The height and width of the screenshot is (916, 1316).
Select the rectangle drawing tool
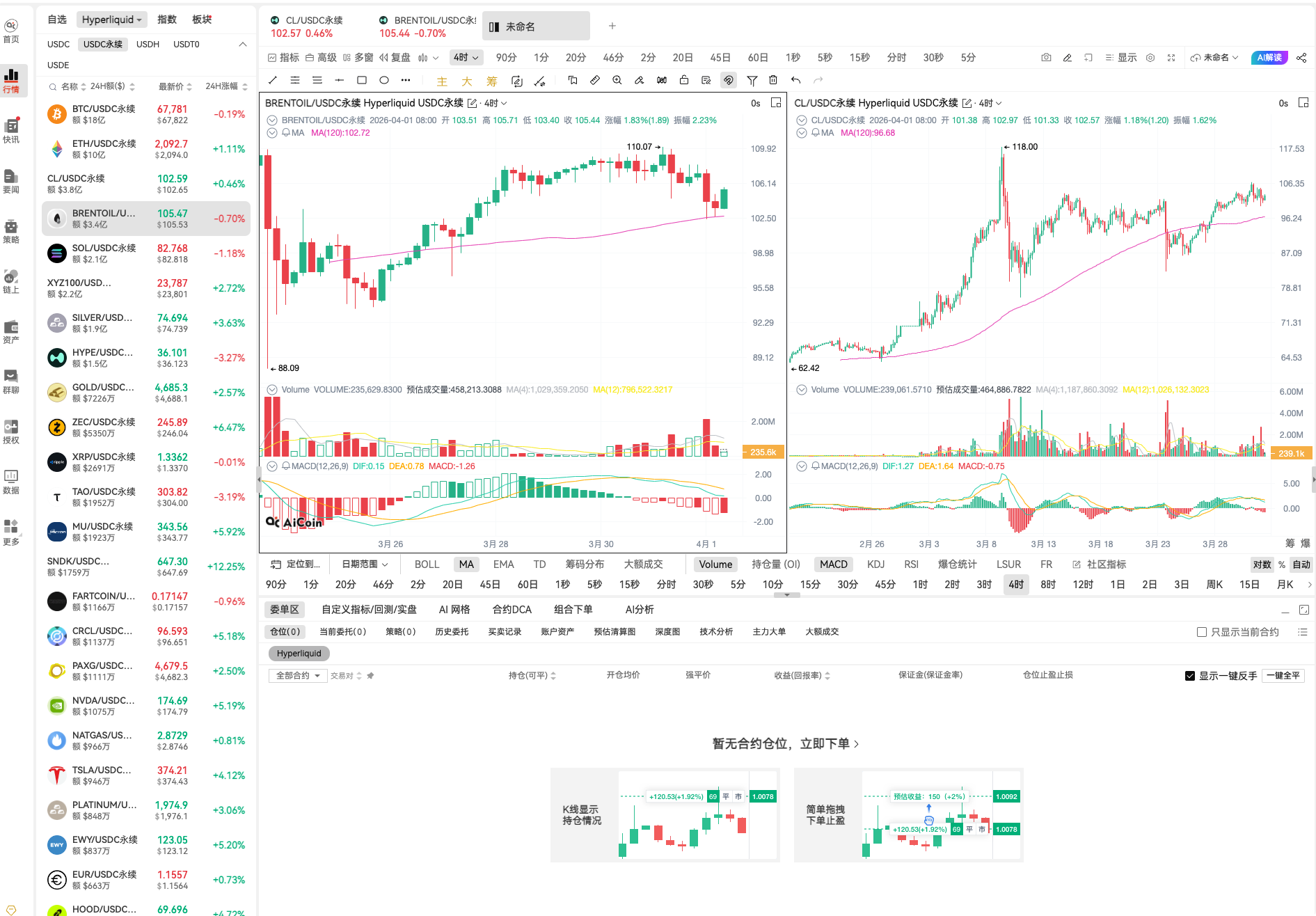tap(361, 80)
